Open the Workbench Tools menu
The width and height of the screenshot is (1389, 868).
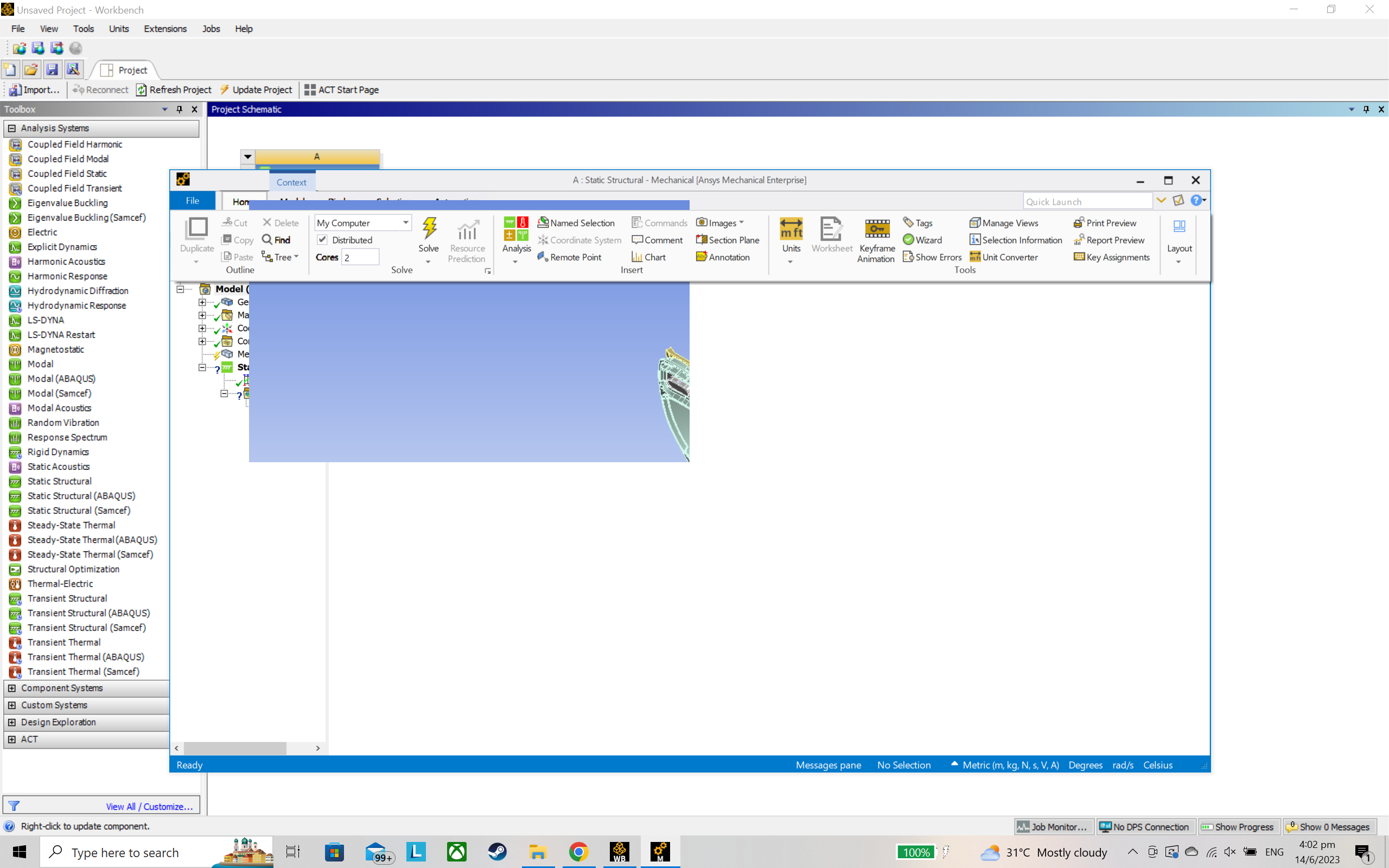coord(83,29)
